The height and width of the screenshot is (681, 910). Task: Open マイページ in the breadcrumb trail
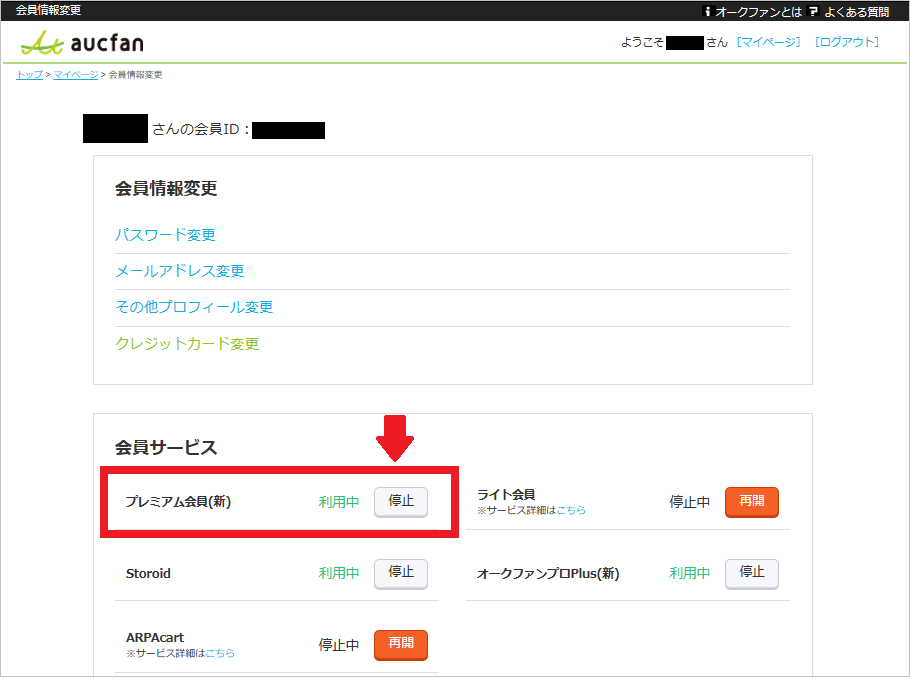(x=74, y=74)
